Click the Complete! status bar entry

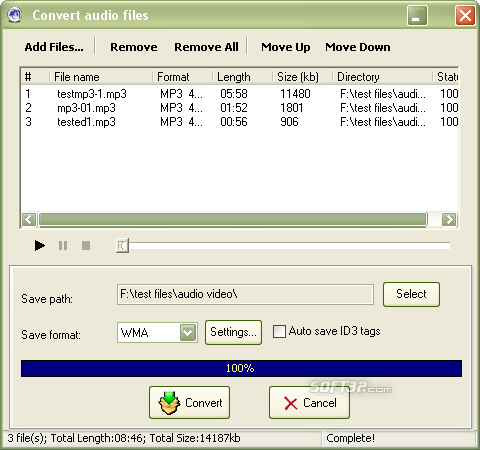[x=350, y=438]
